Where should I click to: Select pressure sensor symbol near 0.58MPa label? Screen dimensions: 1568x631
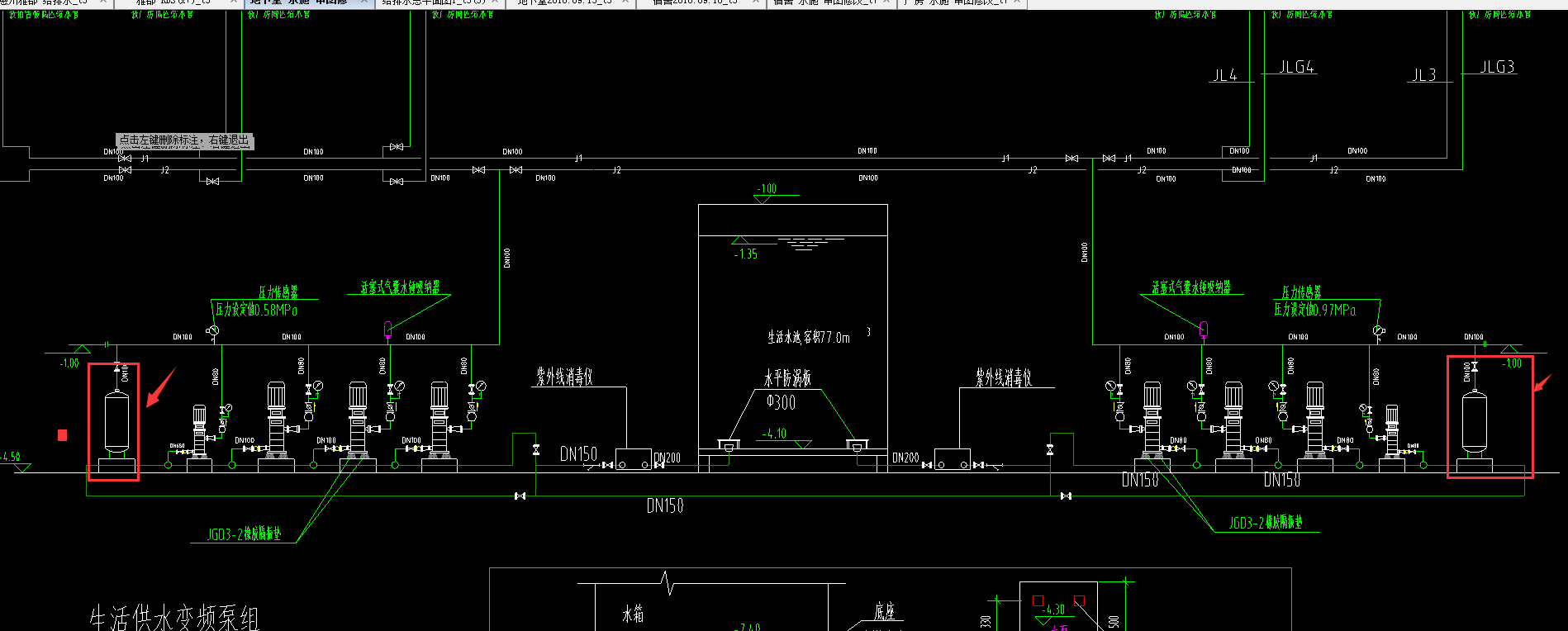point(213,331)
